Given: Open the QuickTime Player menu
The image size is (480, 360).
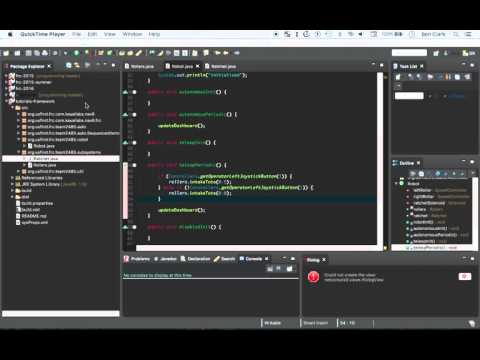Looking at the screenshot, I should point(43,34).
